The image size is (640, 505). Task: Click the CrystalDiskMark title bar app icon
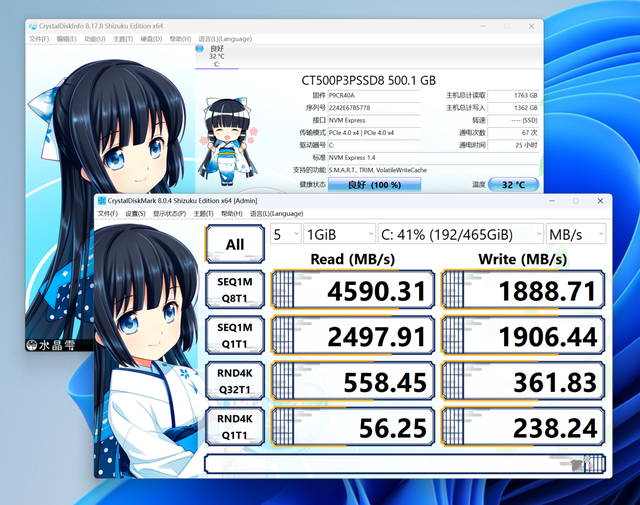click(102, 200)
